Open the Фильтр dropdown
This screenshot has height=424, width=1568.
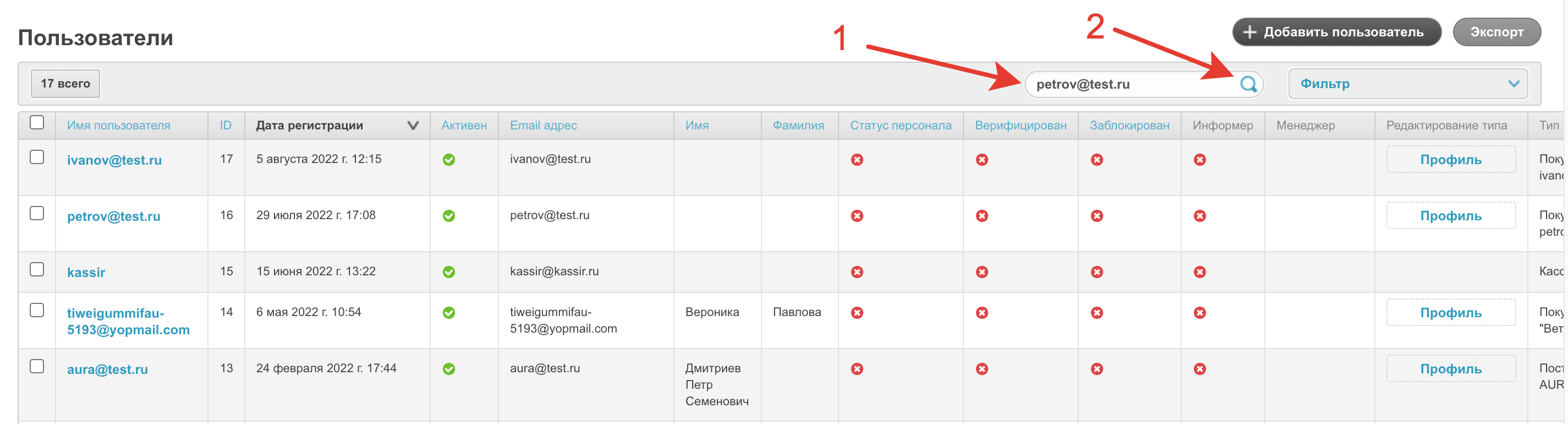1407,84
